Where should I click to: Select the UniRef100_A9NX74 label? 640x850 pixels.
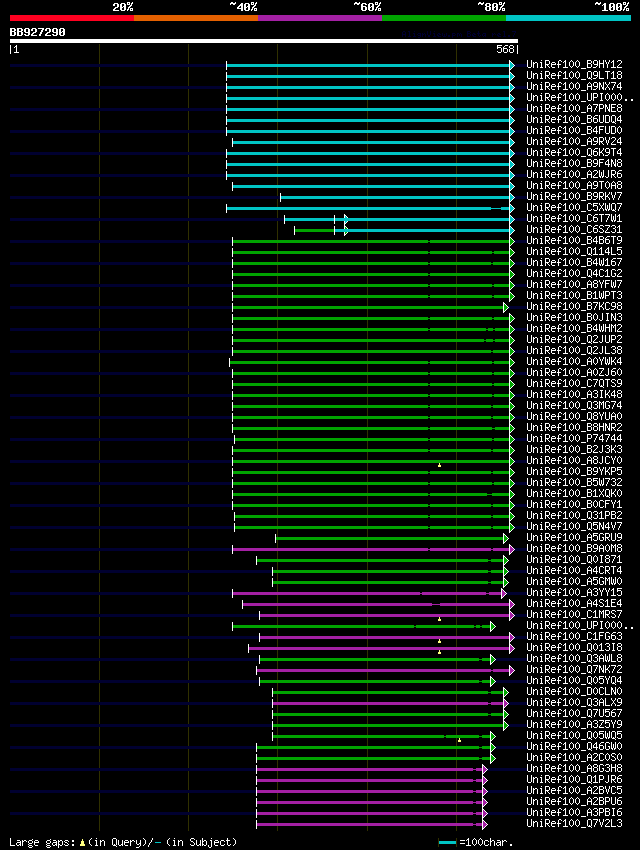pos(574,86)
